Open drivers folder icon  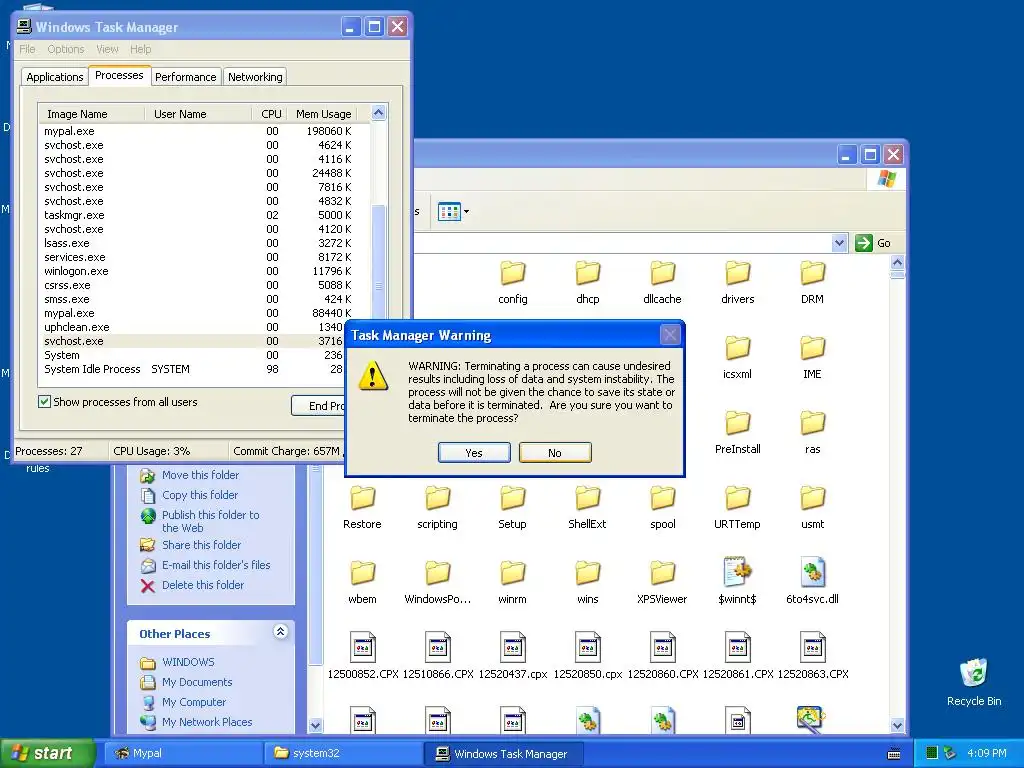pos(737,282)
